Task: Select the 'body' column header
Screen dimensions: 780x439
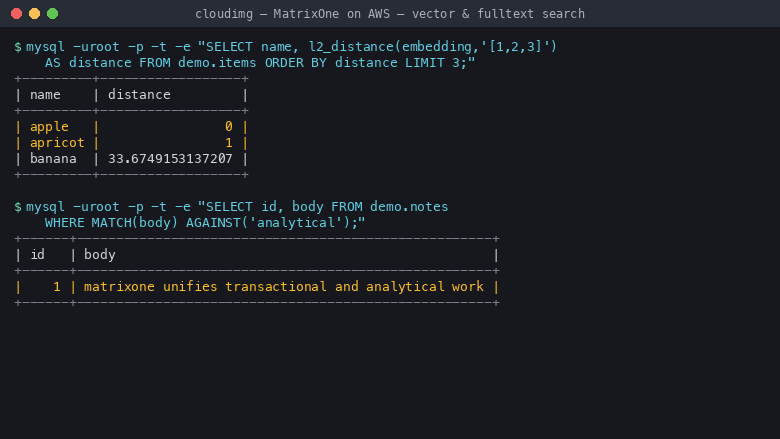Action: [x=99, y=255]
